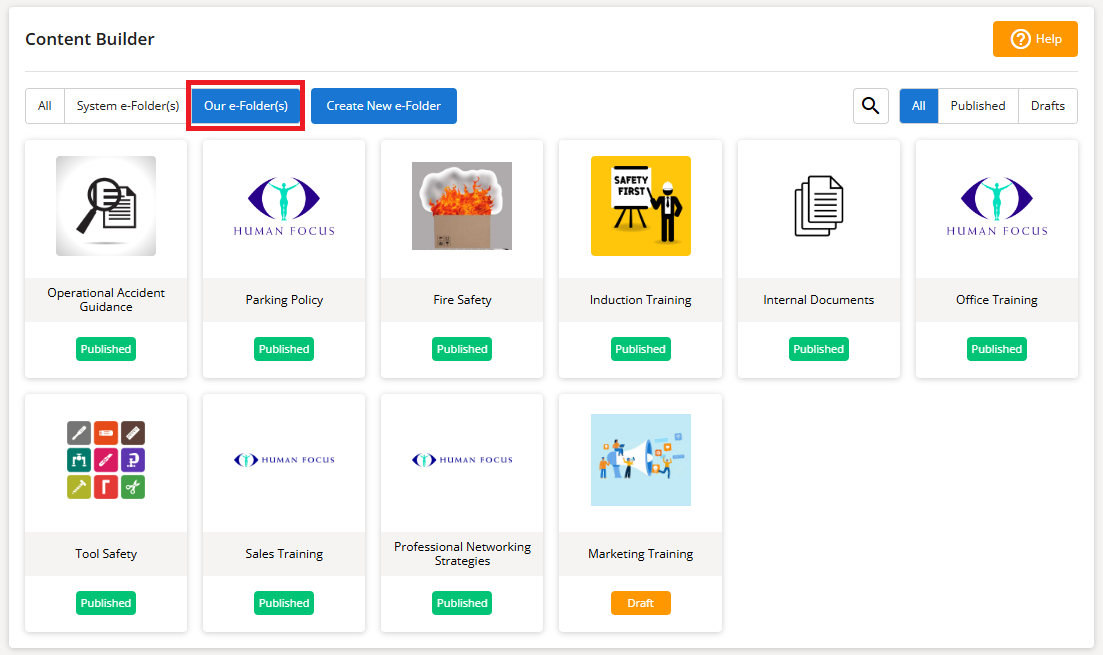Open the Fire Safety burning box image
This screenshot has height=655, width=1103.
[461, 206]
